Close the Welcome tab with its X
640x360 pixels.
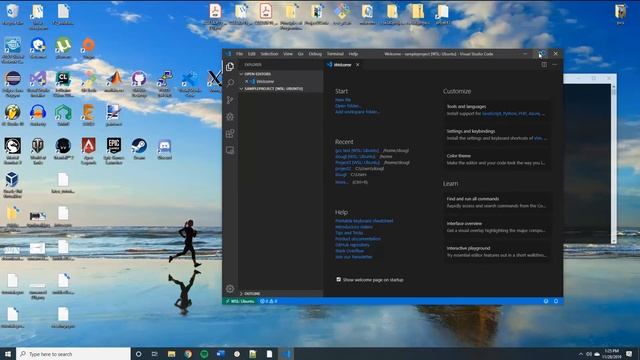pyautogui.click(x=358, y=64)
